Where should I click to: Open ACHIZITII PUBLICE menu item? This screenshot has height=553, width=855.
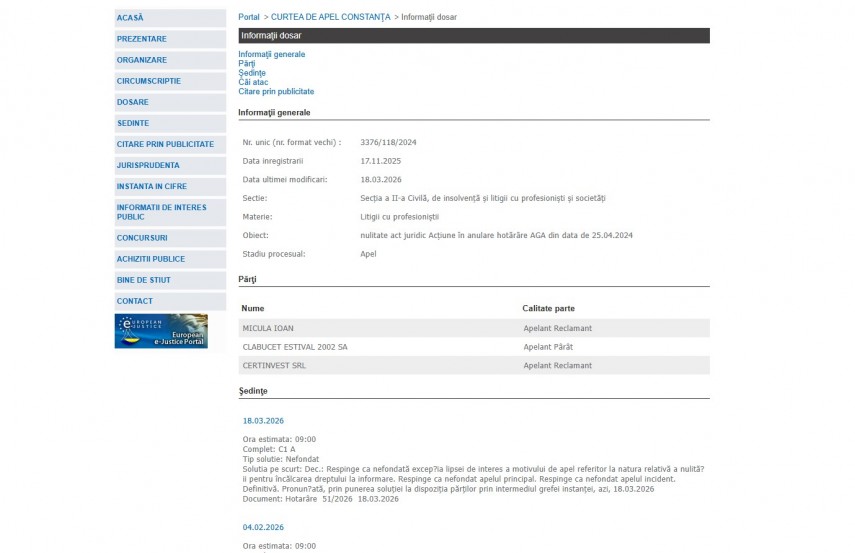(151, 259)
